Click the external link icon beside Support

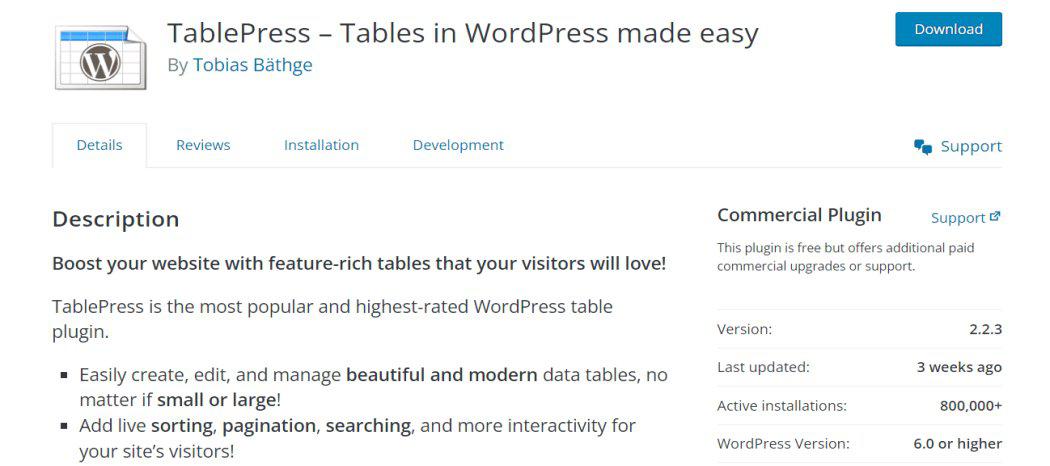[995, 216]
